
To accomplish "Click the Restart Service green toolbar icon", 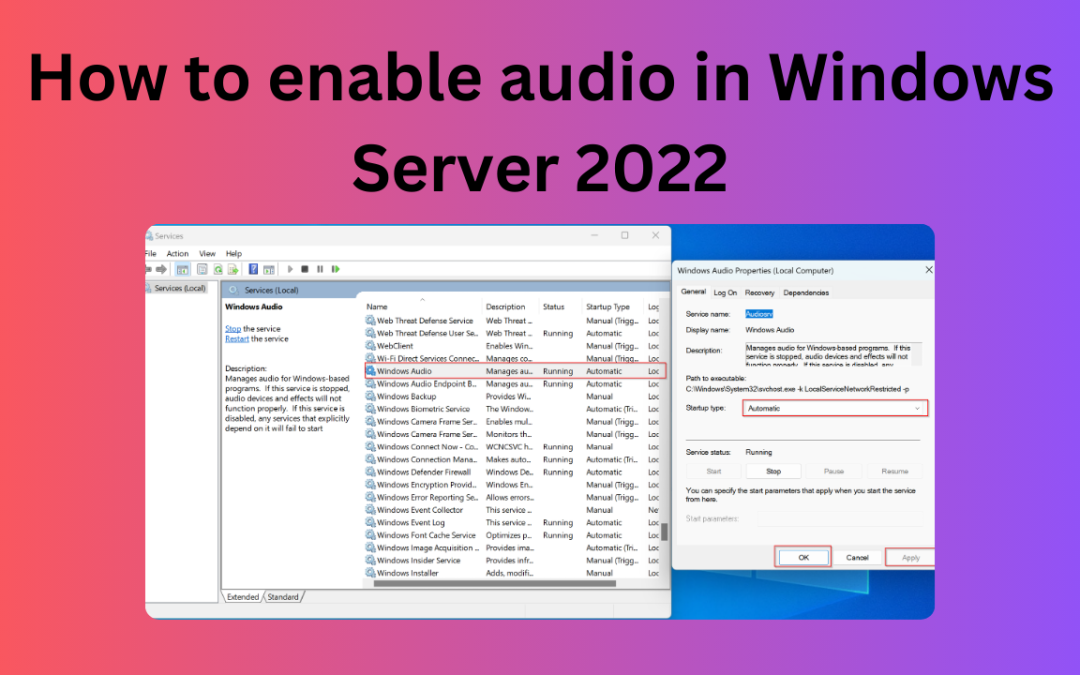I will (x=335, y=269).
